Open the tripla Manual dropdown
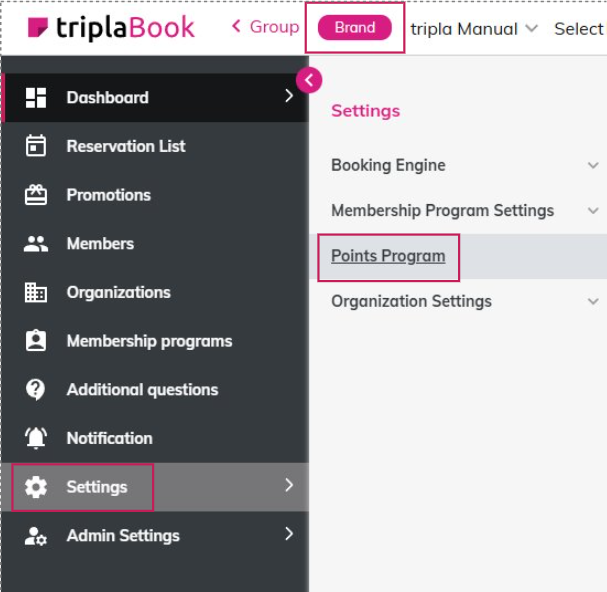The width and height of the screenshot is (607, 592). pyautogui.click(x=474, y=29)
